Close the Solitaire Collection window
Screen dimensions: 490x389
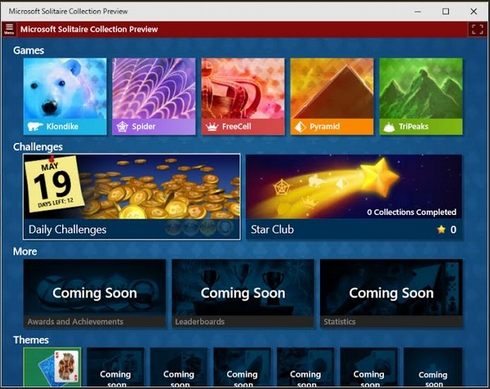coord(474,11)
